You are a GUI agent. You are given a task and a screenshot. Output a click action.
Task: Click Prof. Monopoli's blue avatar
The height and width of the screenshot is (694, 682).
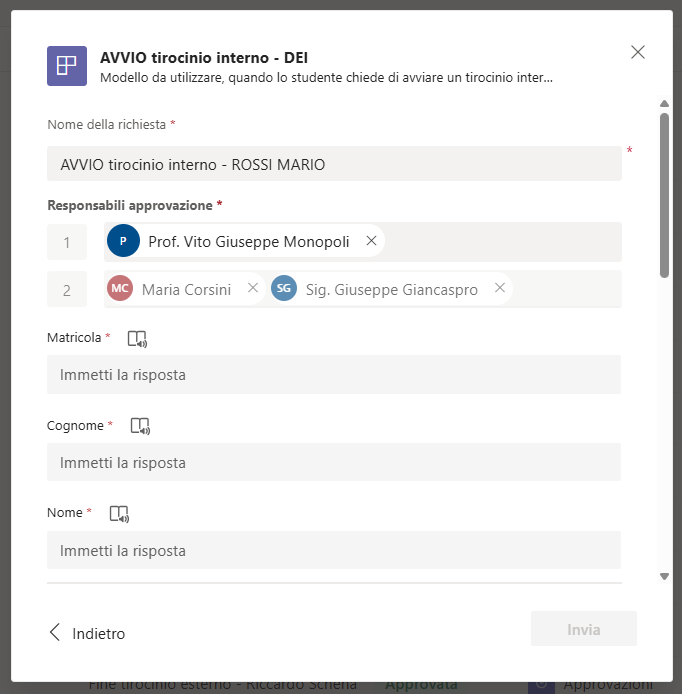(x=123, y=241)
